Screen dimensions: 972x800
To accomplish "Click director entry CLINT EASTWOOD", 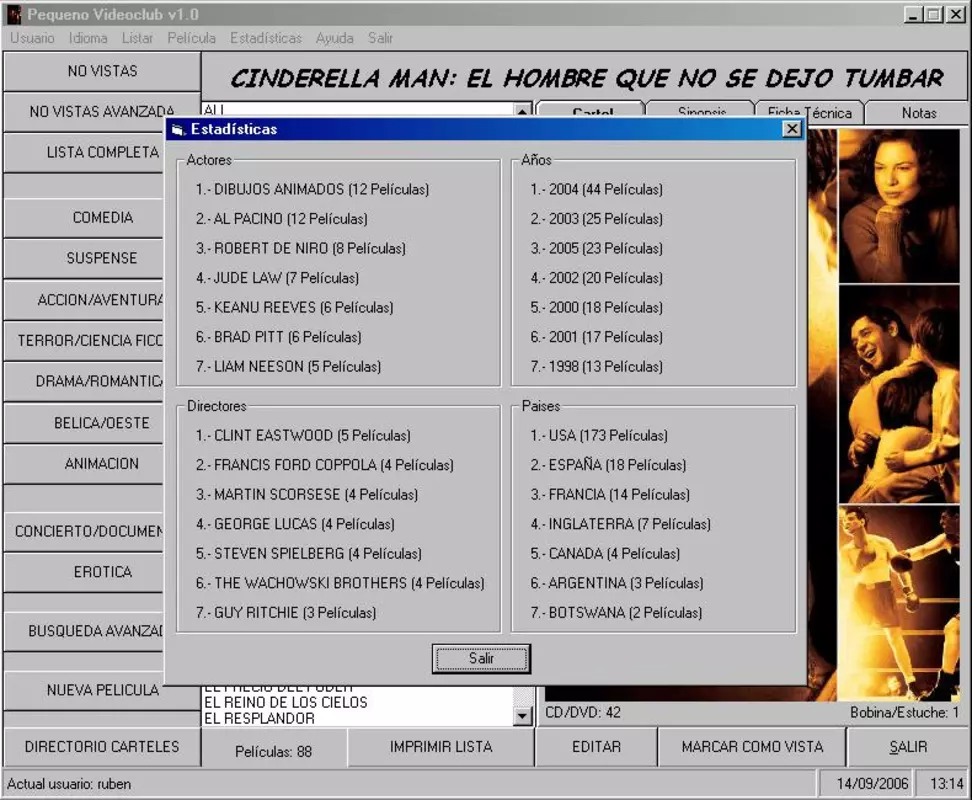I will click(x=303, y=436).
